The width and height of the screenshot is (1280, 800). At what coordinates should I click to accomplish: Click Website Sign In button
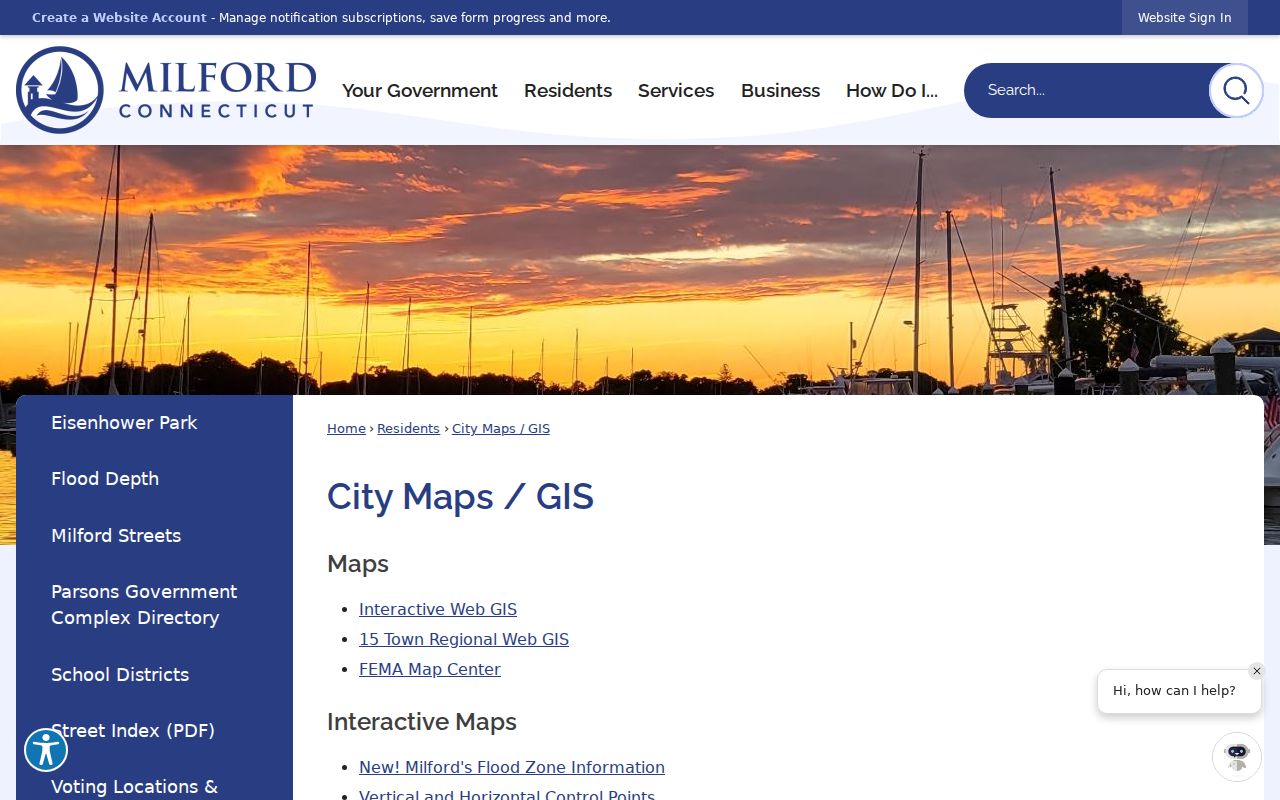1185,18
